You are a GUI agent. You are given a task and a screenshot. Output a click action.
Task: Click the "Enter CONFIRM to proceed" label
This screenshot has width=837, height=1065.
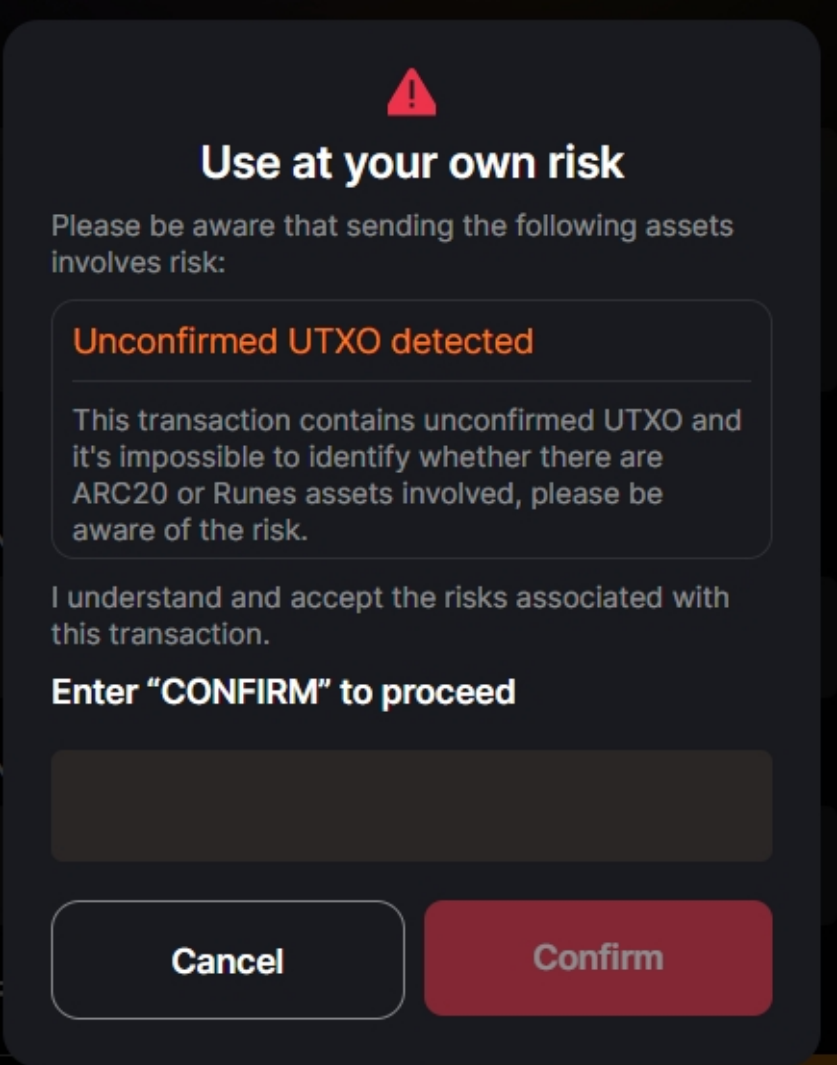point(283,691)
